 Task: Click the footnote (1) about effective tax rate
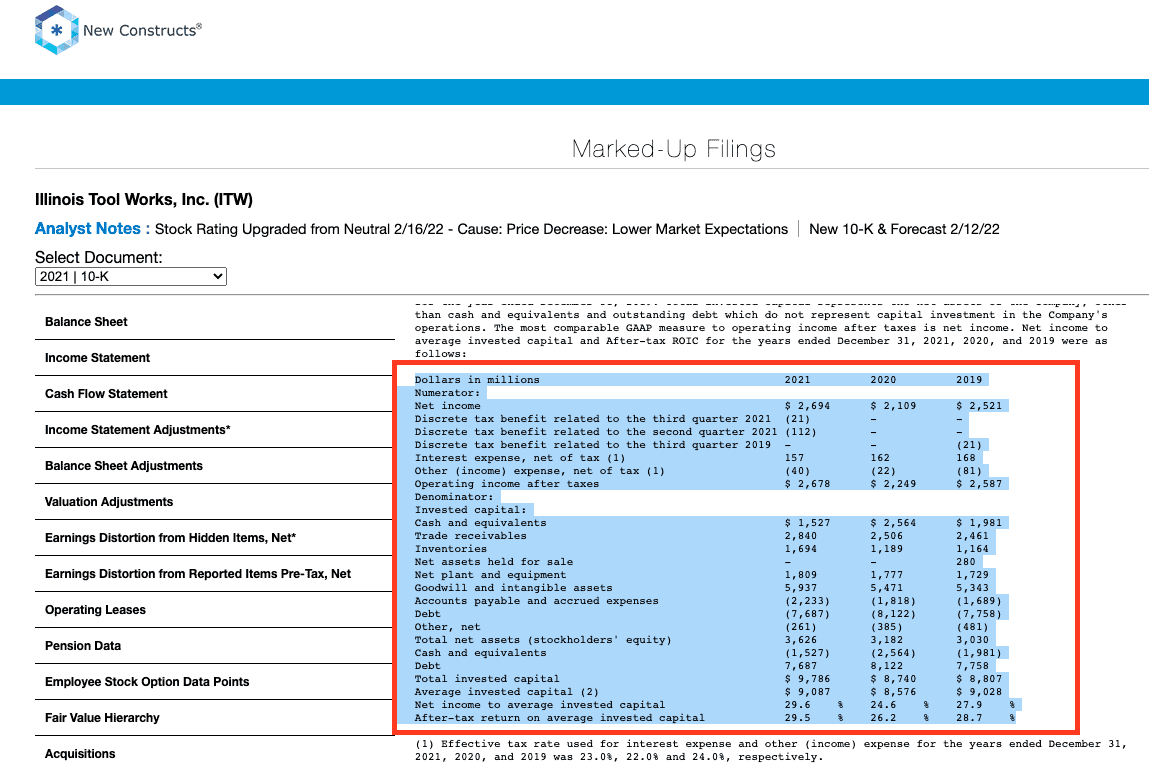(x=770, y=751)
